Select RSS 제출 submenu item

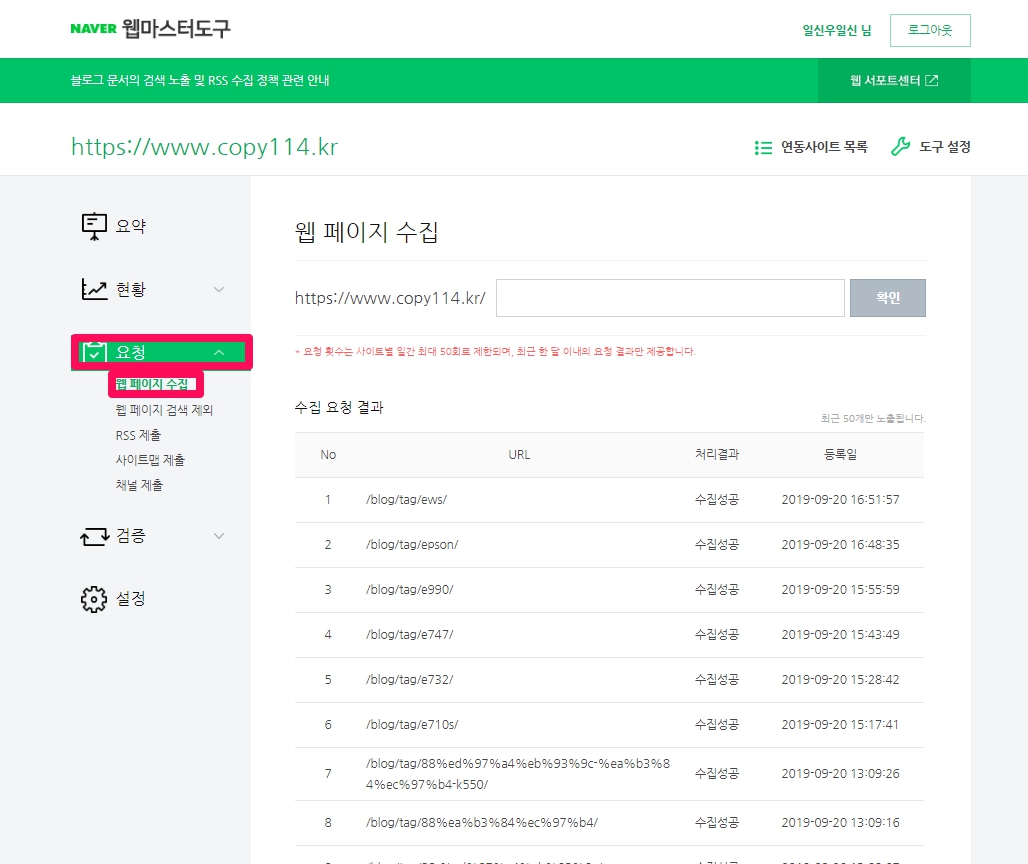(x=138, y=435)
